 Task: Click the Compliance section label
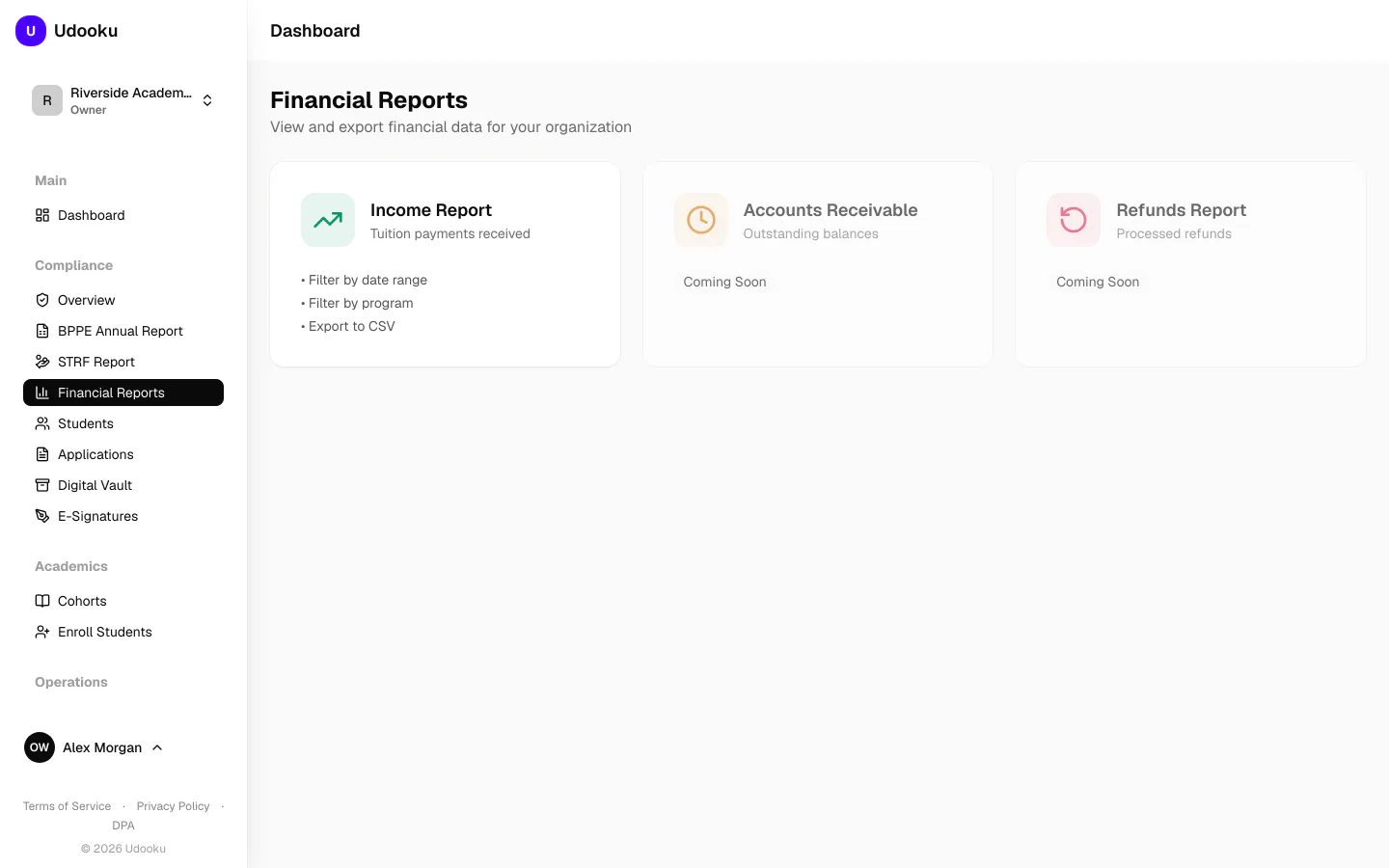(x=74, y=265)
